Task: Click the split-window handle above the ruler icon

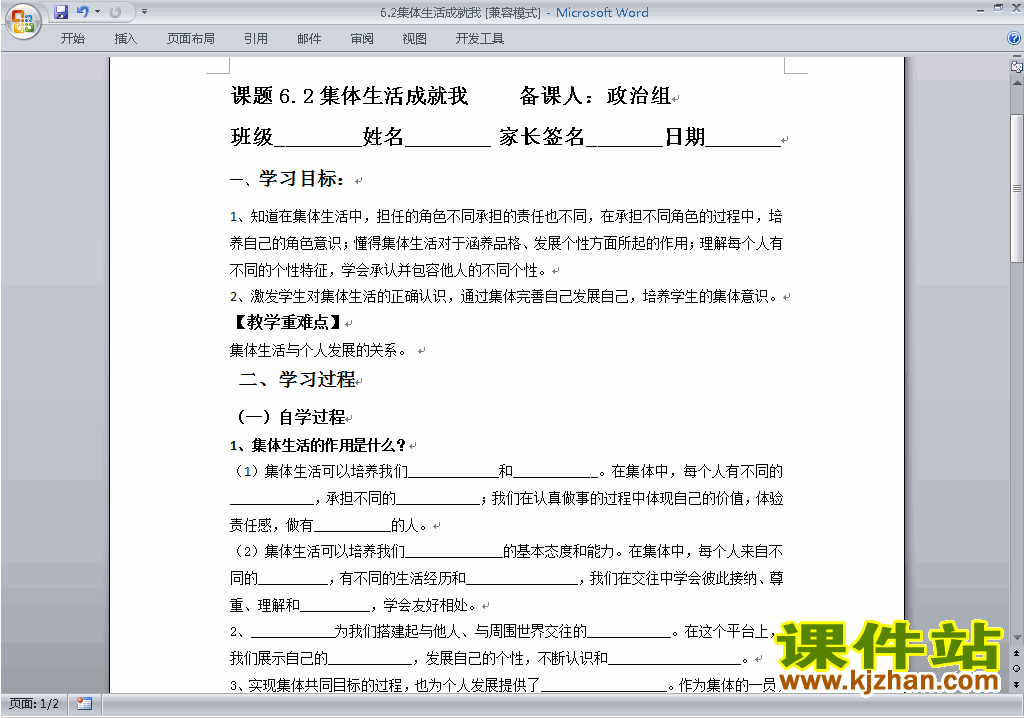Action: click(x=1017, y=57)
